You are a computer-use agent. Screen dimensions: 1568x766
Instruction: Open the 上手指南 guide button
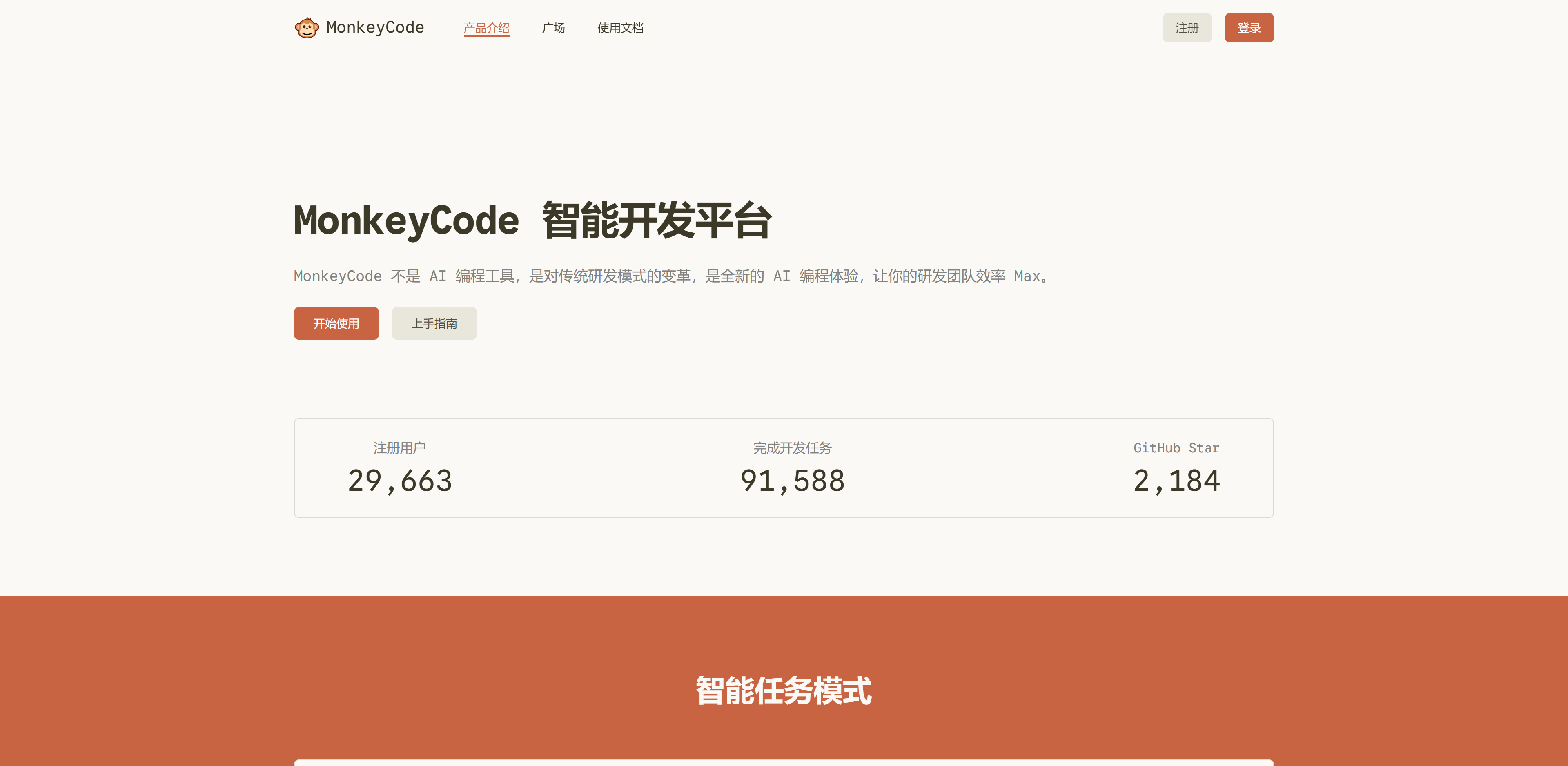coord(434,323)
